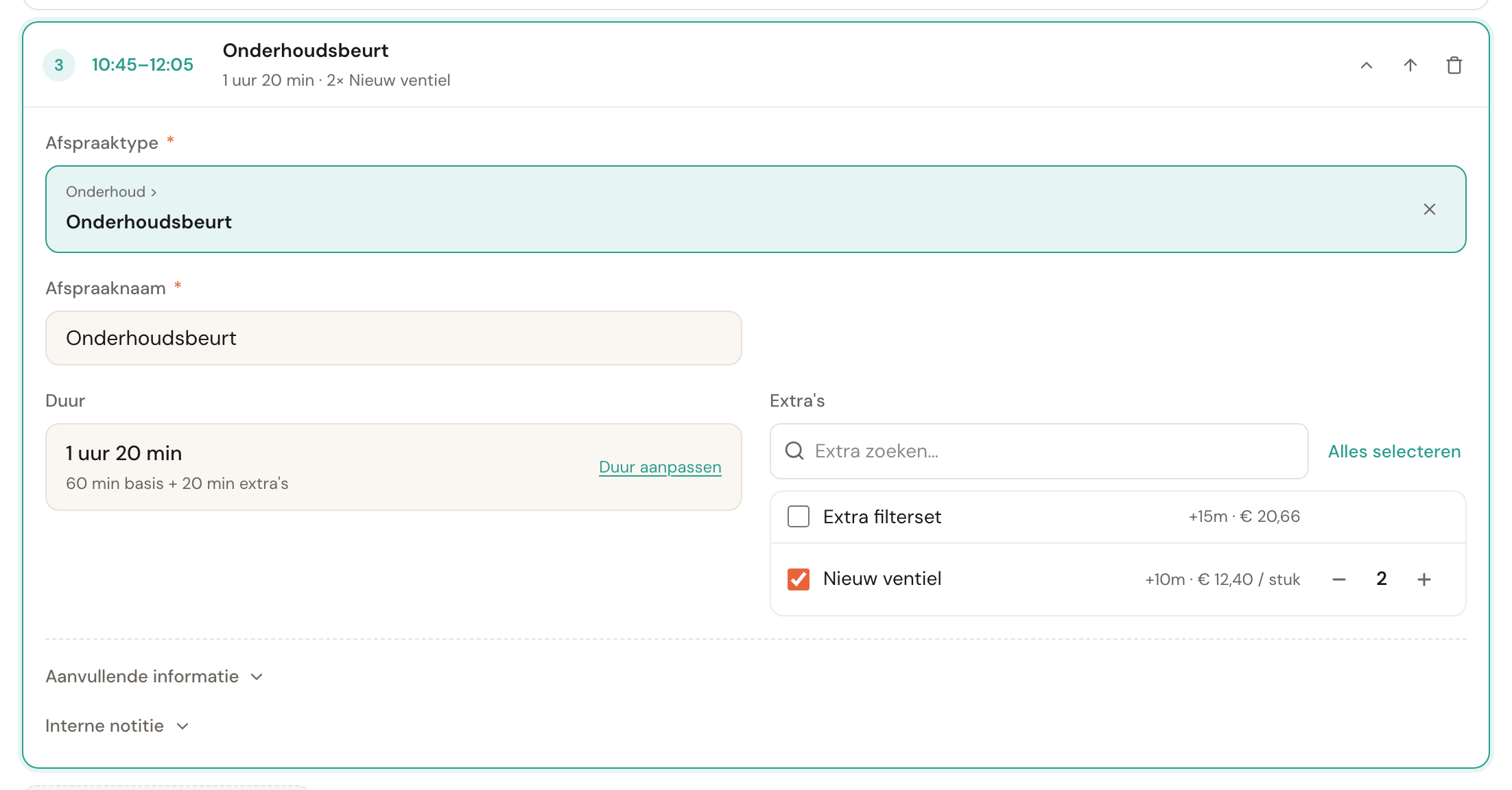Focus the Extra zoeken search box

1039,451
